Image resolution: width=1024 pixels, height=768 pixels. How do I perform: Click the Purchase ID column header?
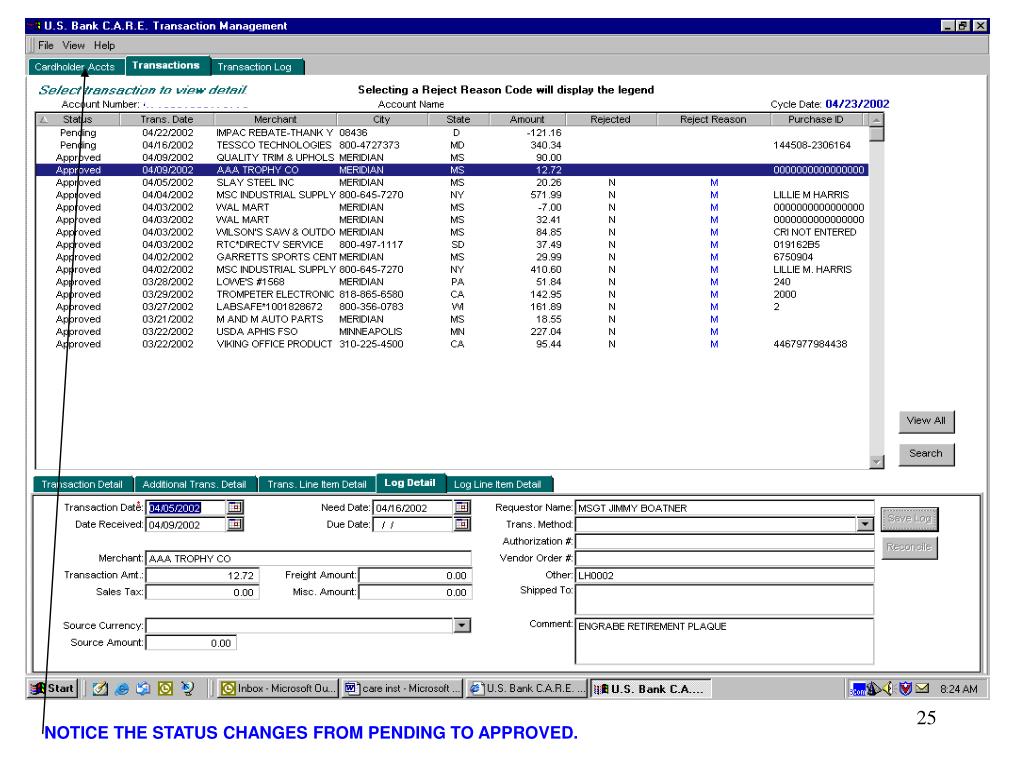816,120
